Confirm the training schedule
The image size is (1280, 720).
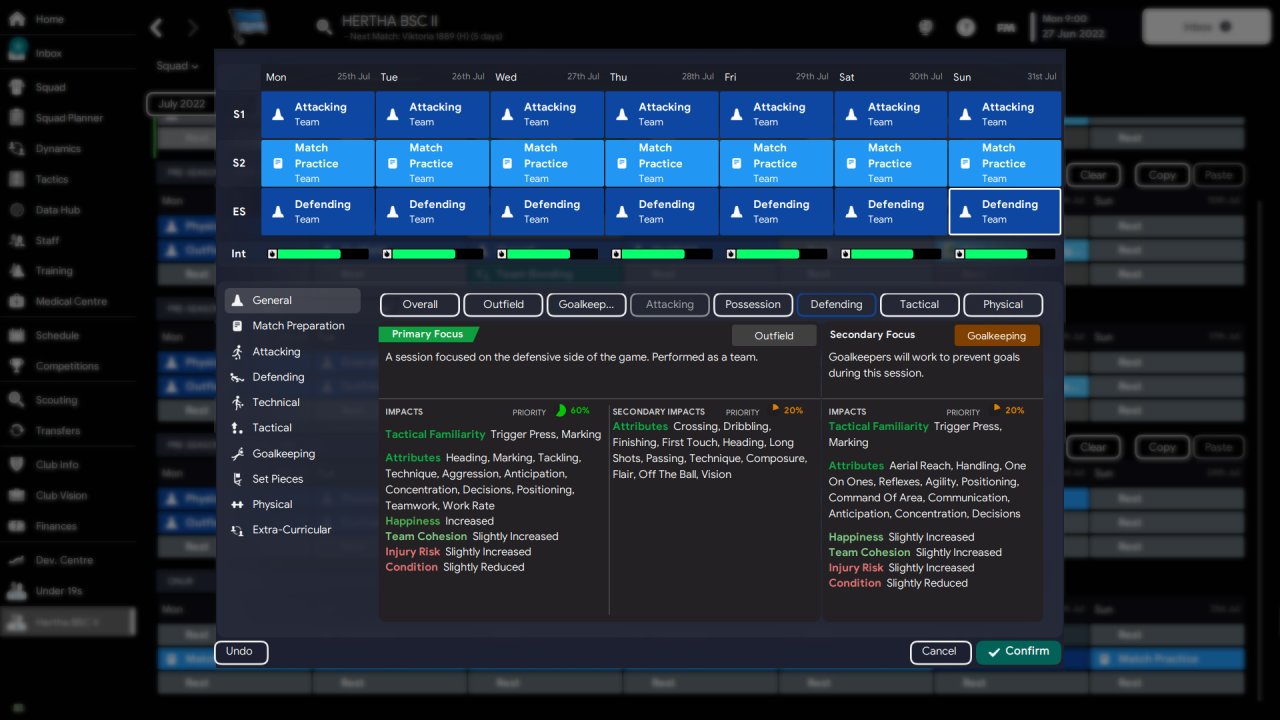coord(1018,652)
